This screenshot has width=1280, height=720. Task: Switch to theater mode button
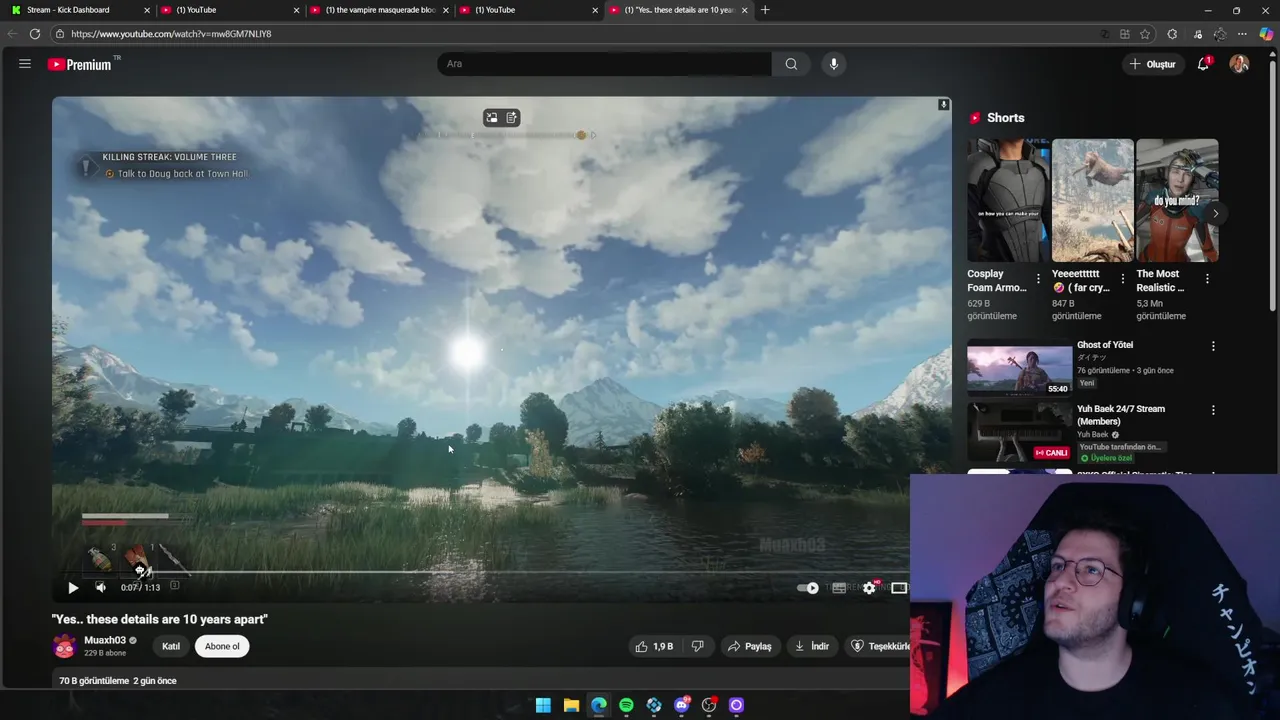899,588
